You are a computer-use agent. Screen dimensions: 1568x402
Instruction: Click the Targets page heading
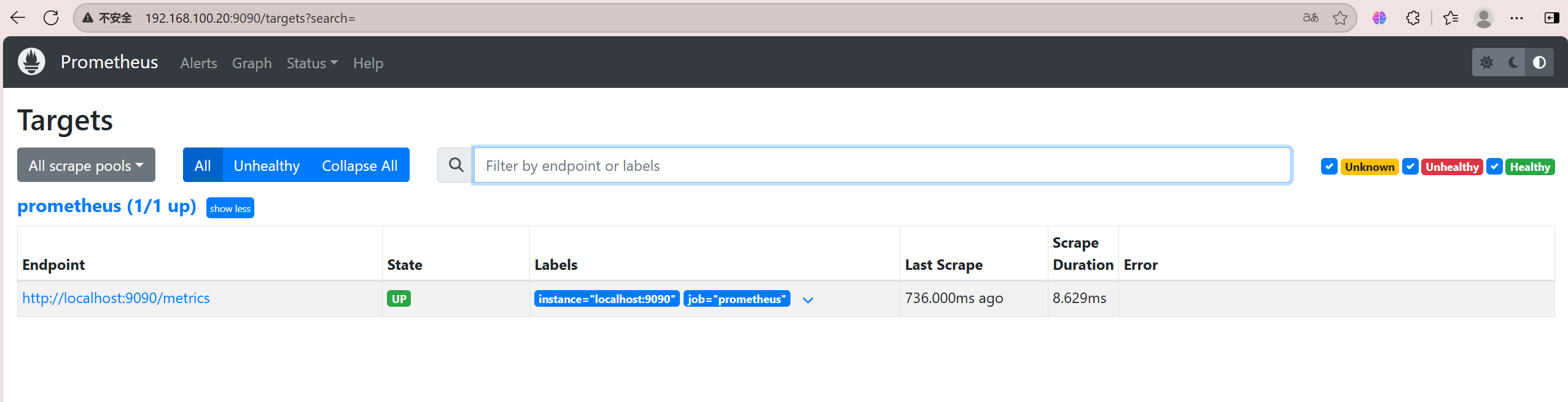coord(65,120)
